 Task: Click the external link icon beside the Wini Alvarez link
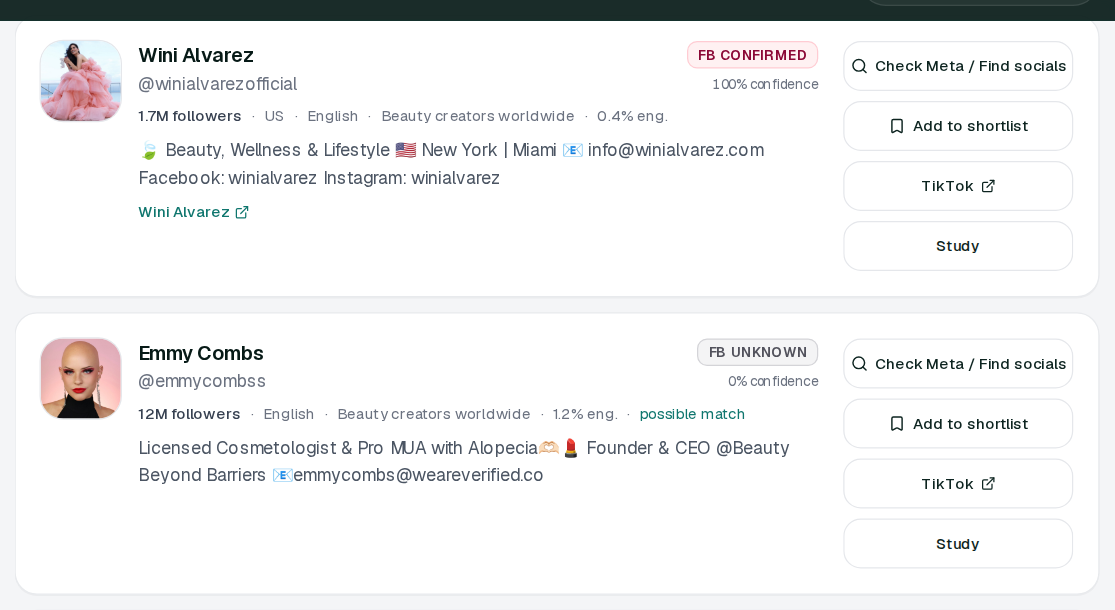click(x=242, y=212)
